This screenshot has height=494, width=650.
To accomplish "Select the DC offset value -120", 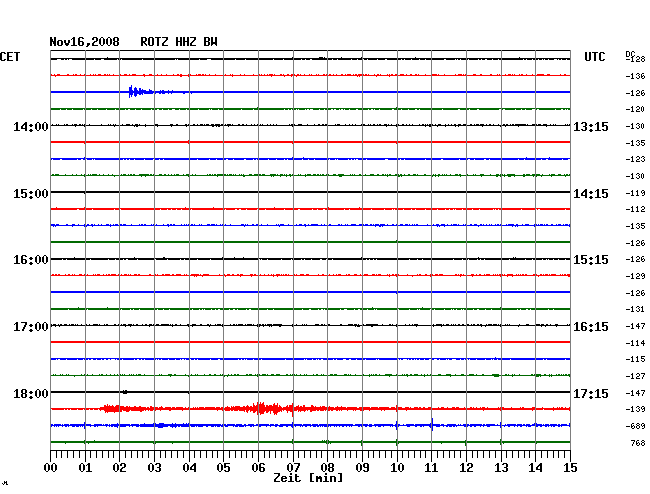I will click(635, 109).
